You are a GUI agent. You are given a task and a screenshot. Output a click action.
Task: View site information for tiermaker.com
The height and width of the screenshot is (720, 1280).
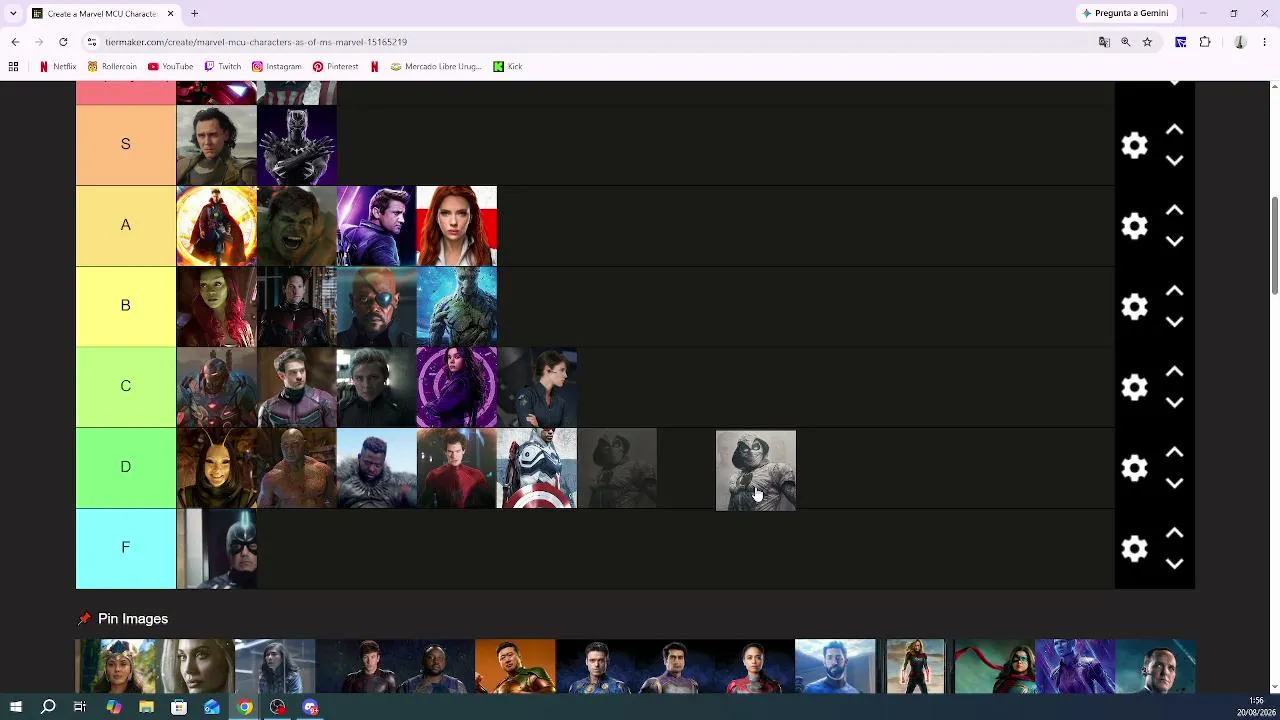(x=91, y=42)
